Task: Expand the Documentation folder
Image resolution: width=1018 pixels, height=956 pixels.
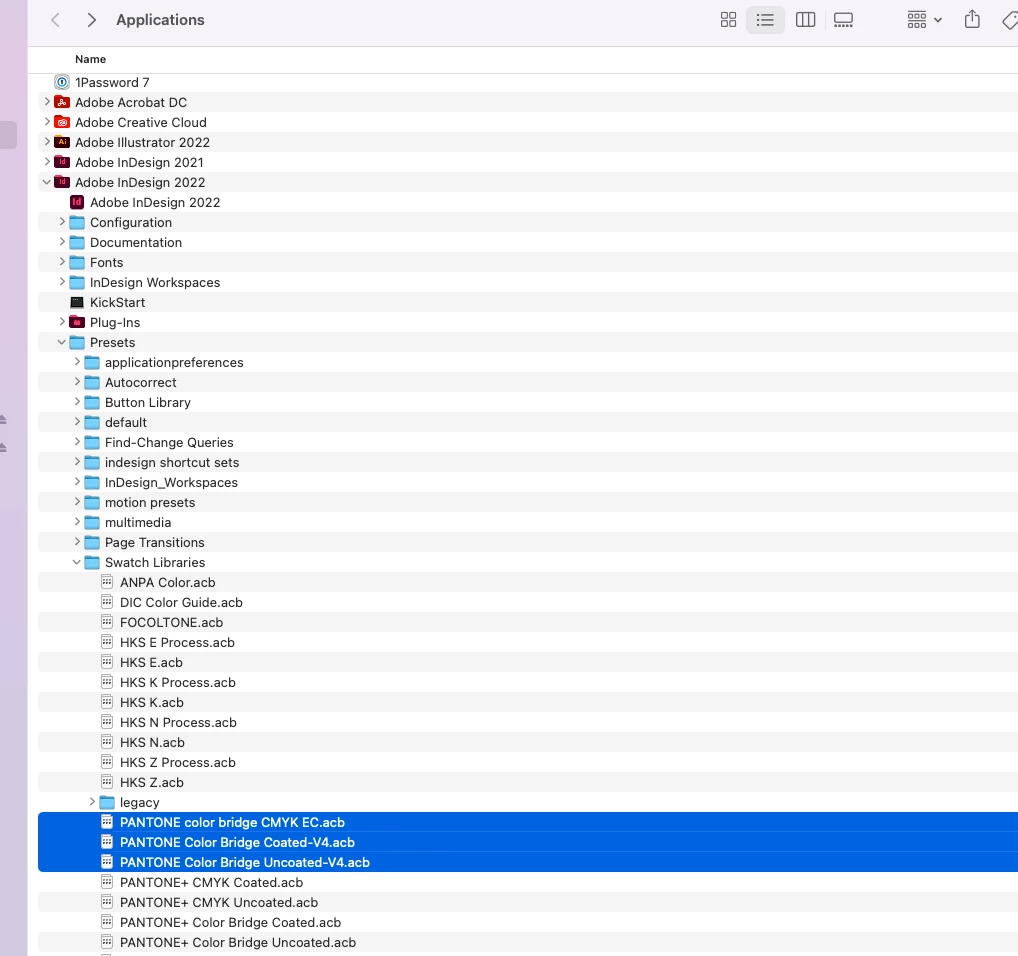Action: click(x=62, y=242)
